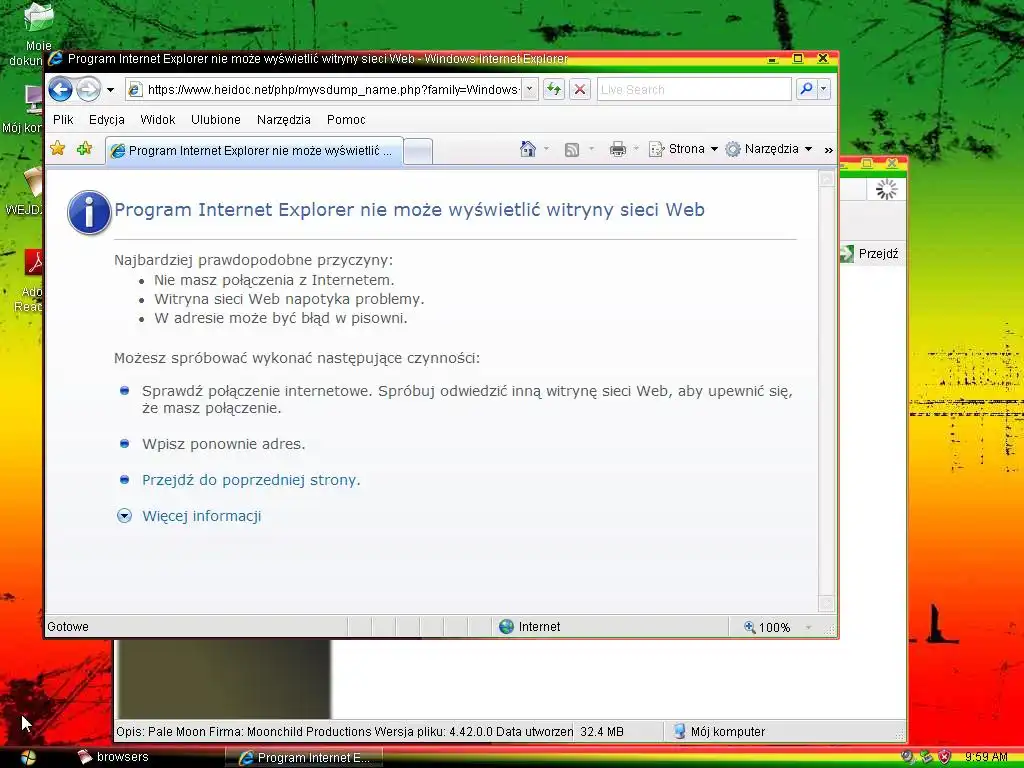Open the Narzędzia menu in menu bar
This screenshot has height=768, width=1024.
283,120
